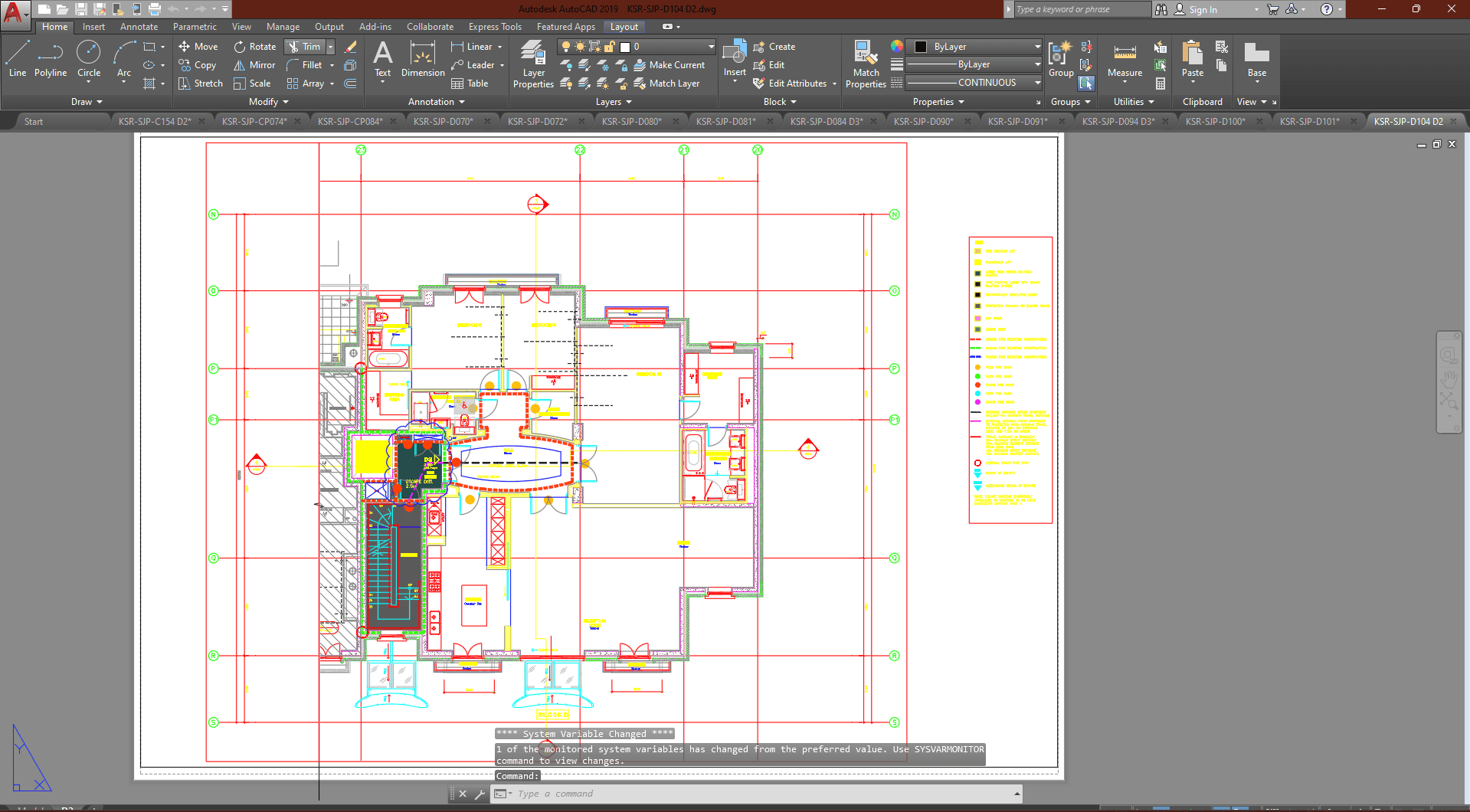Click the Erase tool icon

coord(351,47)
